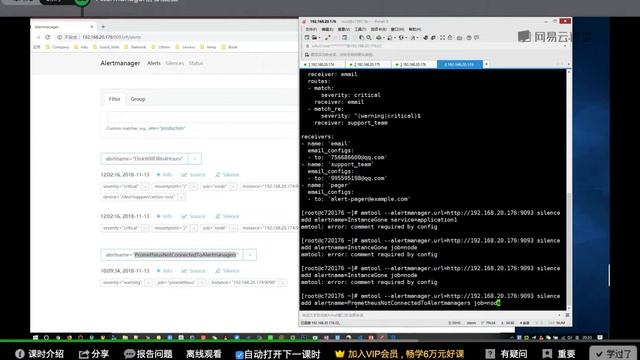Click 分享 share button

tap(94, 354)
